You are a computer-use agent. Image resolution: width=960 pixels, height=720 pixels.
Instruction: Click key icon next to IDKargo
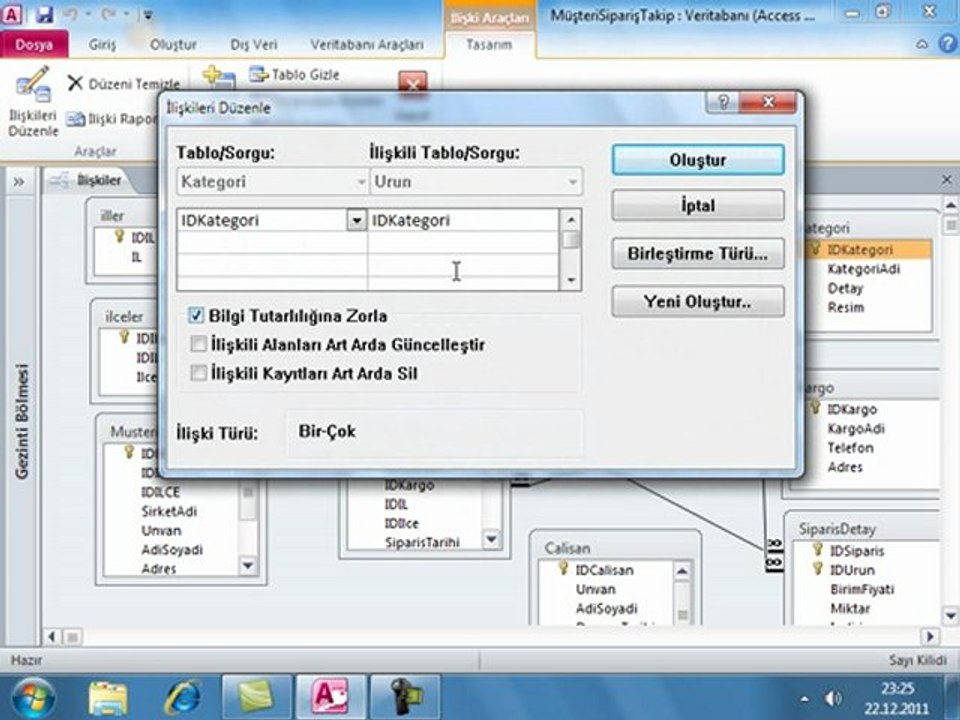click(815, 407)
